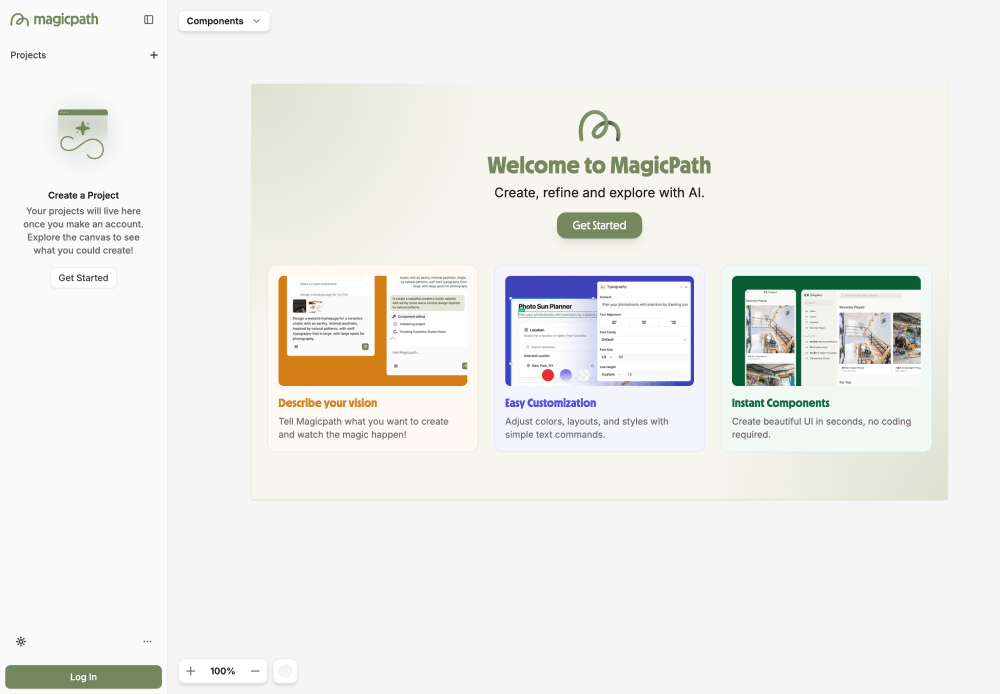Open the Easy Customization thumbnail image

coord(599,331)
